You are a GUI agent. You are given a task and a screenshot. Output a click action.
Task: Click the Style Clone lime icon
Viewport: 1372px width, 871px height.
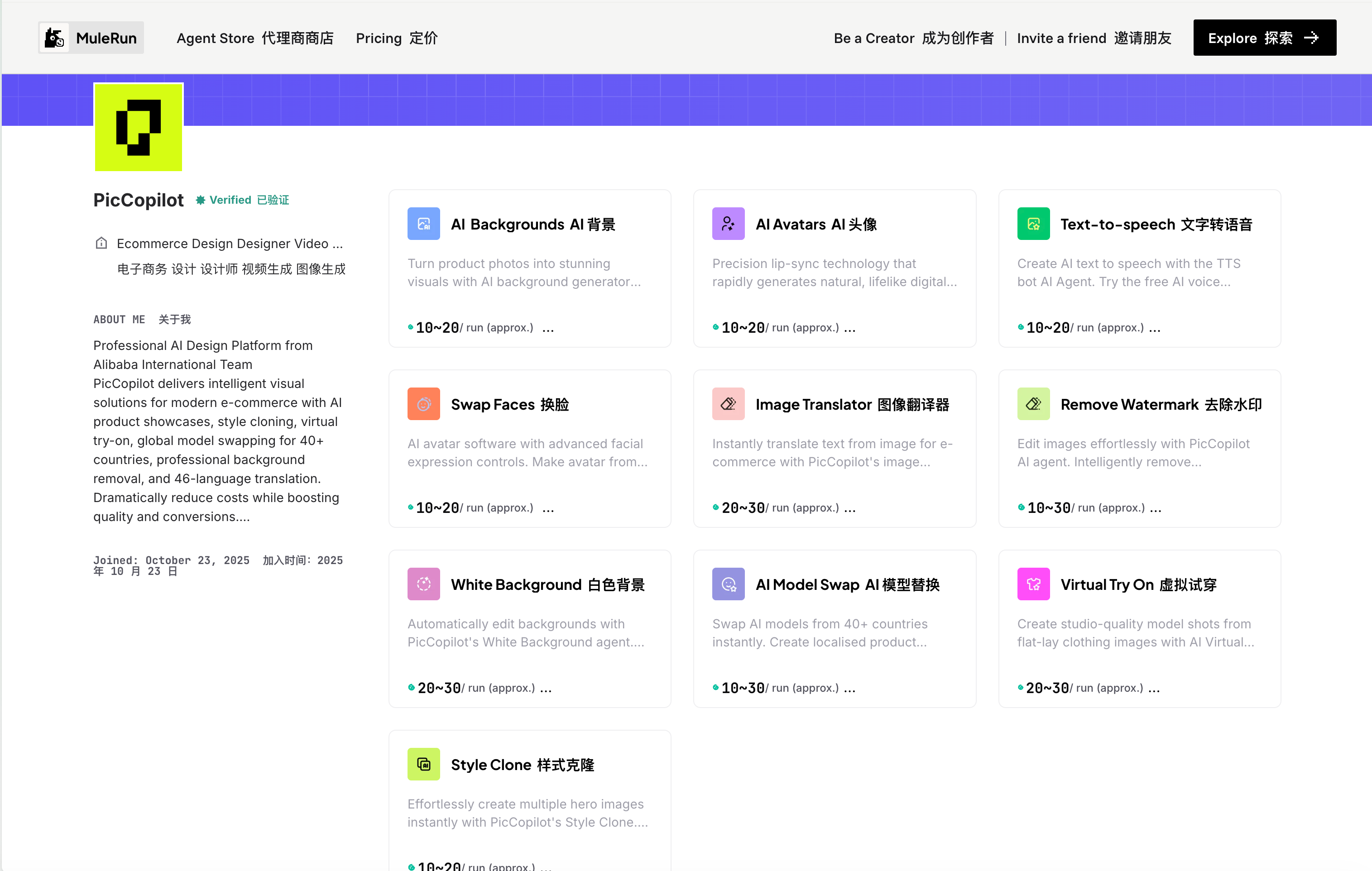click(x=423, y=764)
